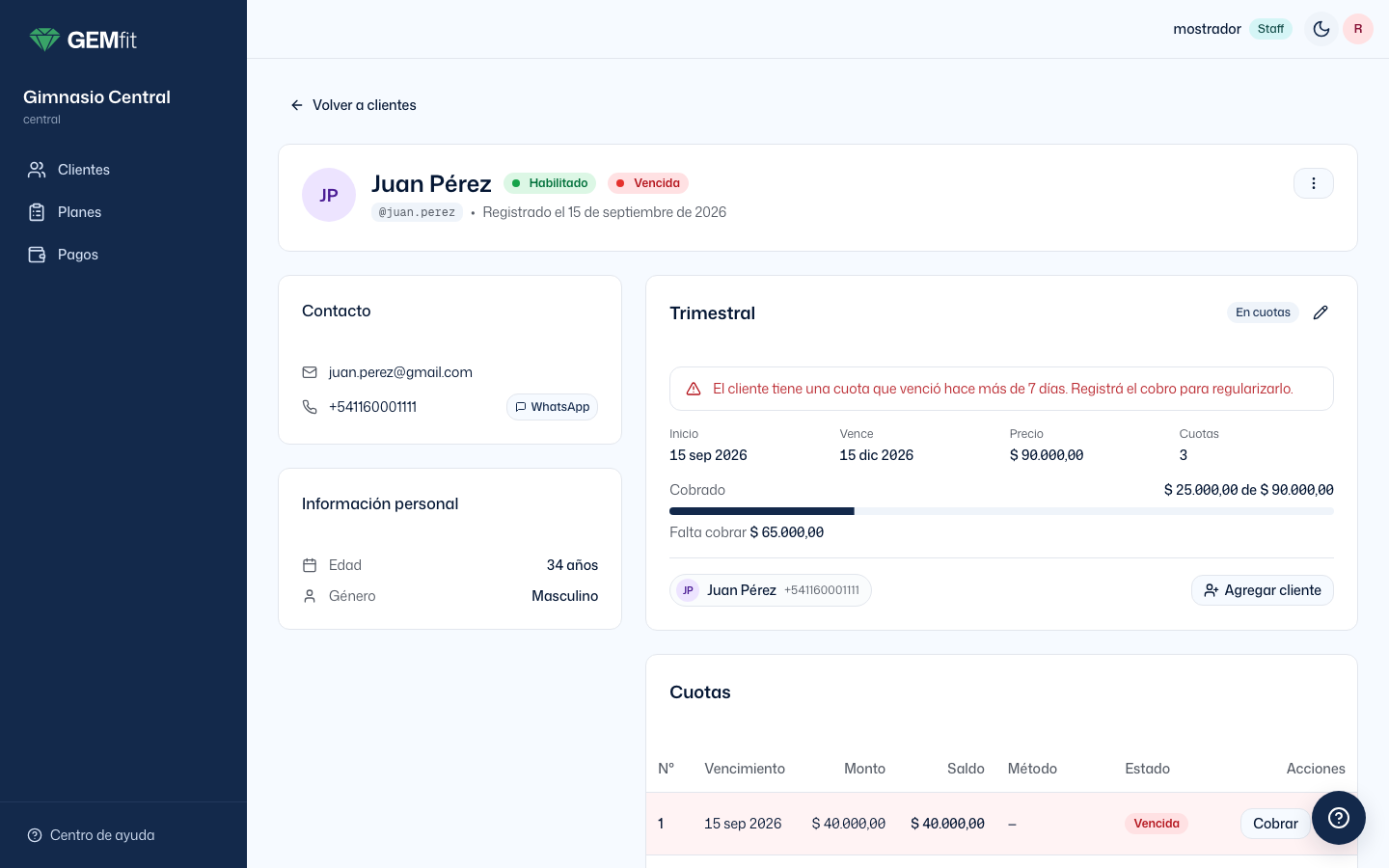Image resolution: width=1389 pixels, height=868 pixels.
Task: Click the email juan.perez@gmail.com
Action: 400,372
